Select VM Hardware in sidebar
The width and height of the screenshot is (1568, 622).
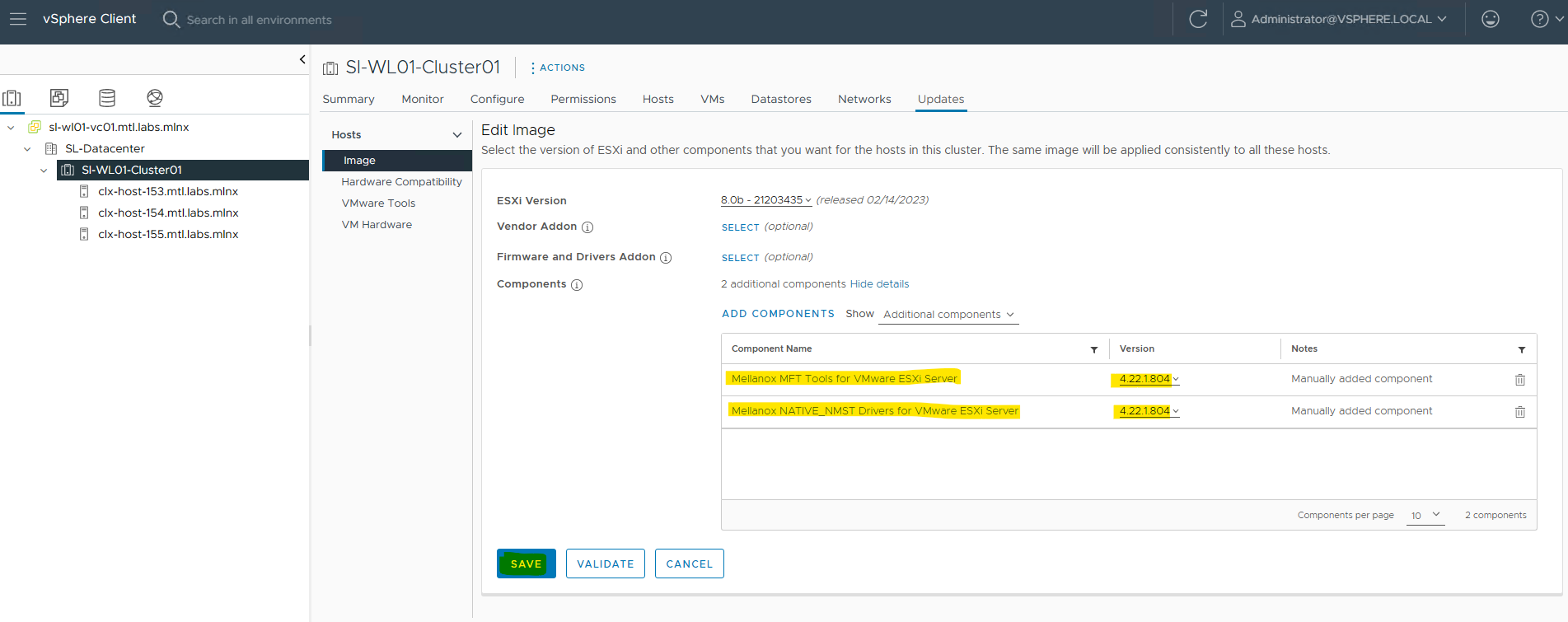pos(377,225)
